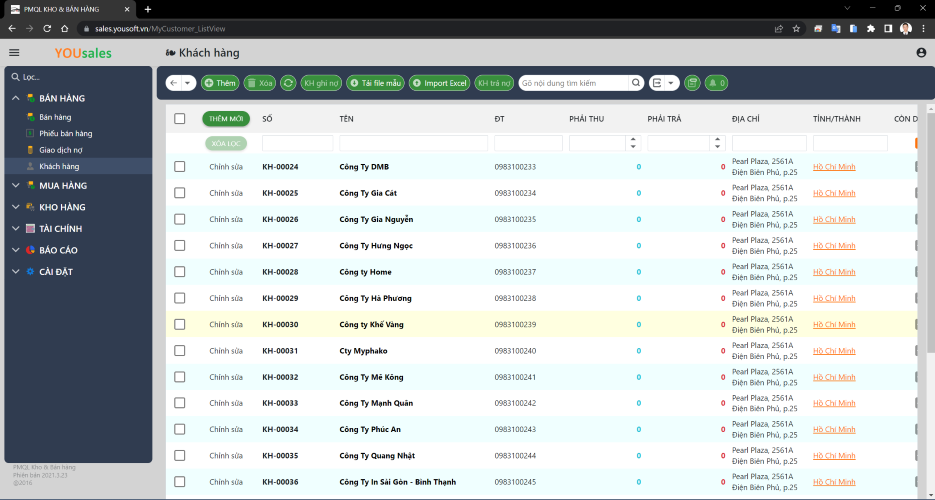The height and width of the screenshot is (500, 935).
Task: Check the row for Công Ty Gia Cát
Action: coord(179,193)
